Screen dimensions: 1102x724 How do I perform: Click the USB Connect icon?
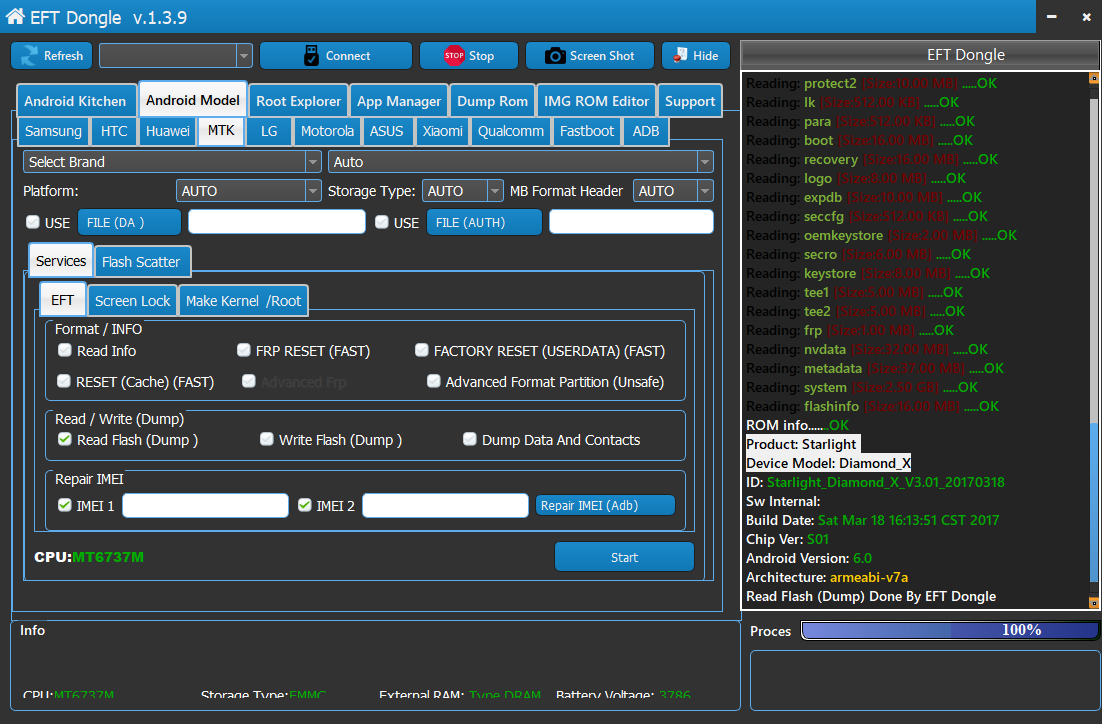coord(311,56)
